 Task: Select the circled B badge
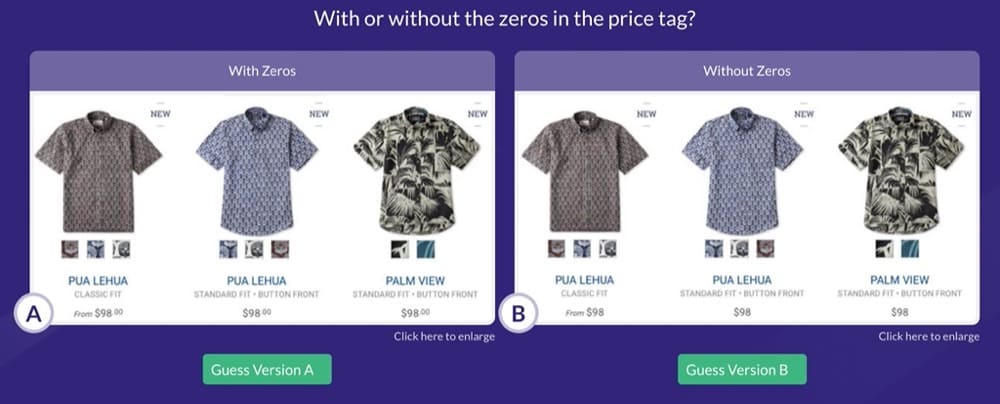[x=518, y=315]
